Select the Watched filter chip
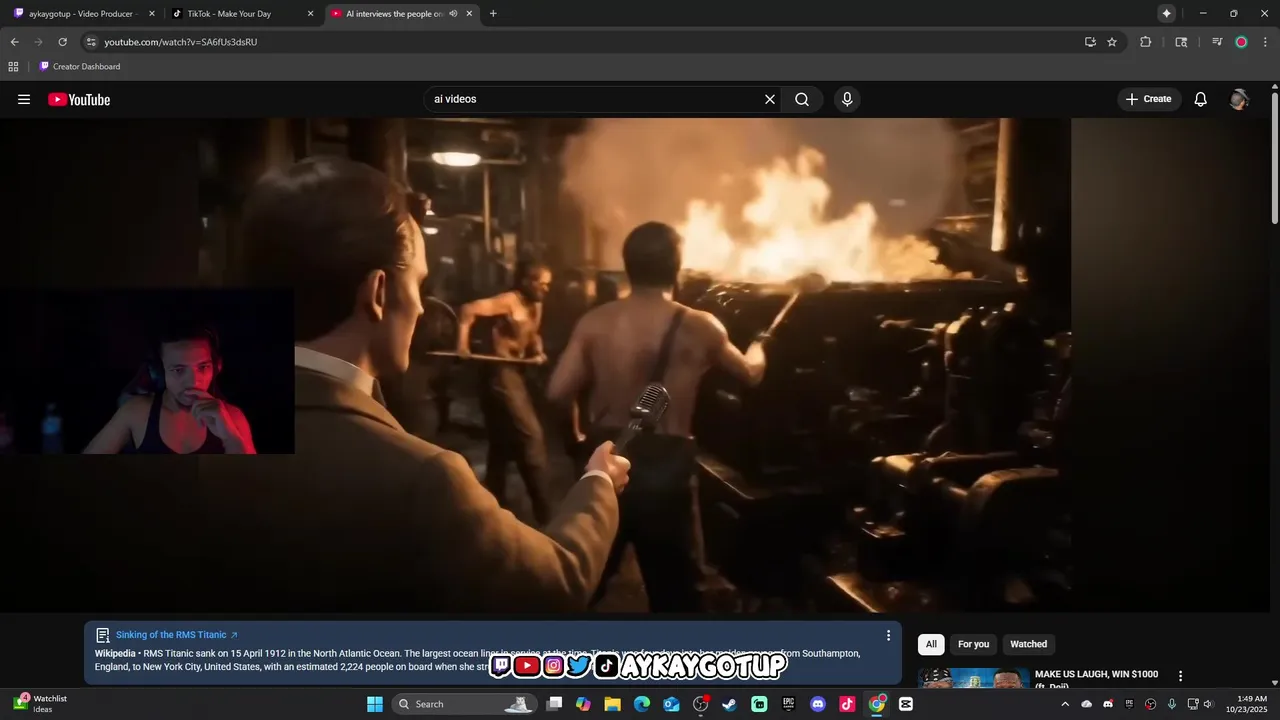This screenshot has width=1280, height=720. point(1028,644)
